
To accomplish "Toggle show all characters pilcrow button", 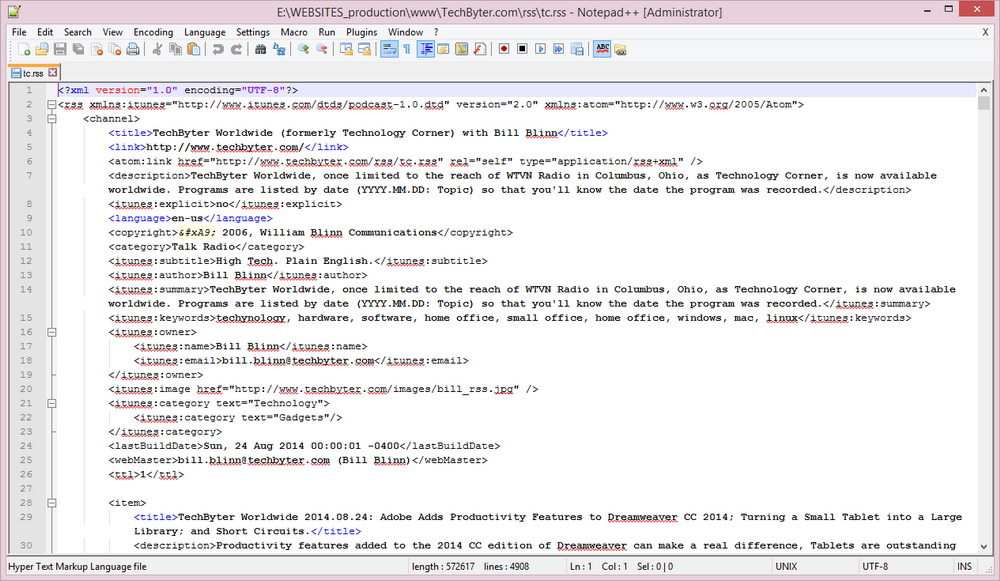I will (407, 49).
